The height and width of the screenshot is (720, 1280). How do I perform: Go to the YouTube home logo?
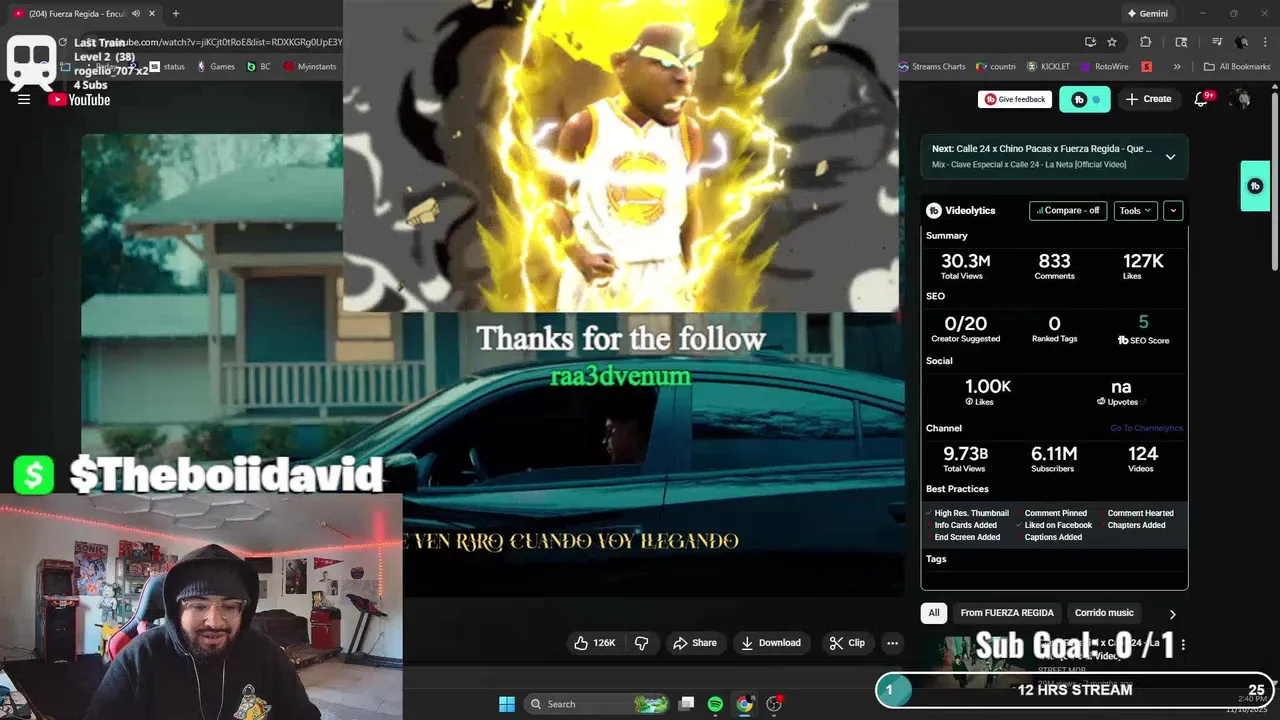click(79, 99)
